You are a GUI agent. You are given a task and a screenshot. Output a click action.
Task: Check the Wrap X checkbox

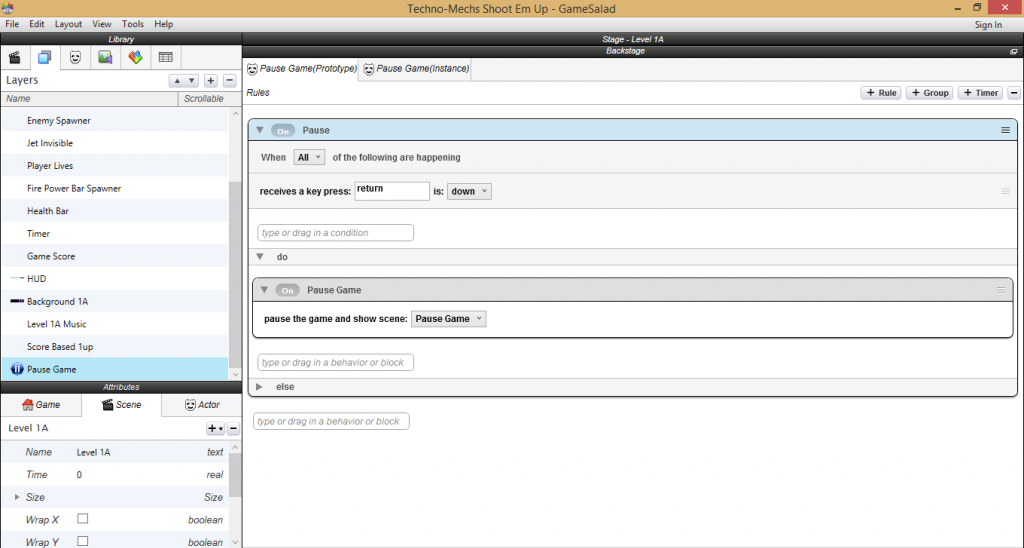click(82, 519)
